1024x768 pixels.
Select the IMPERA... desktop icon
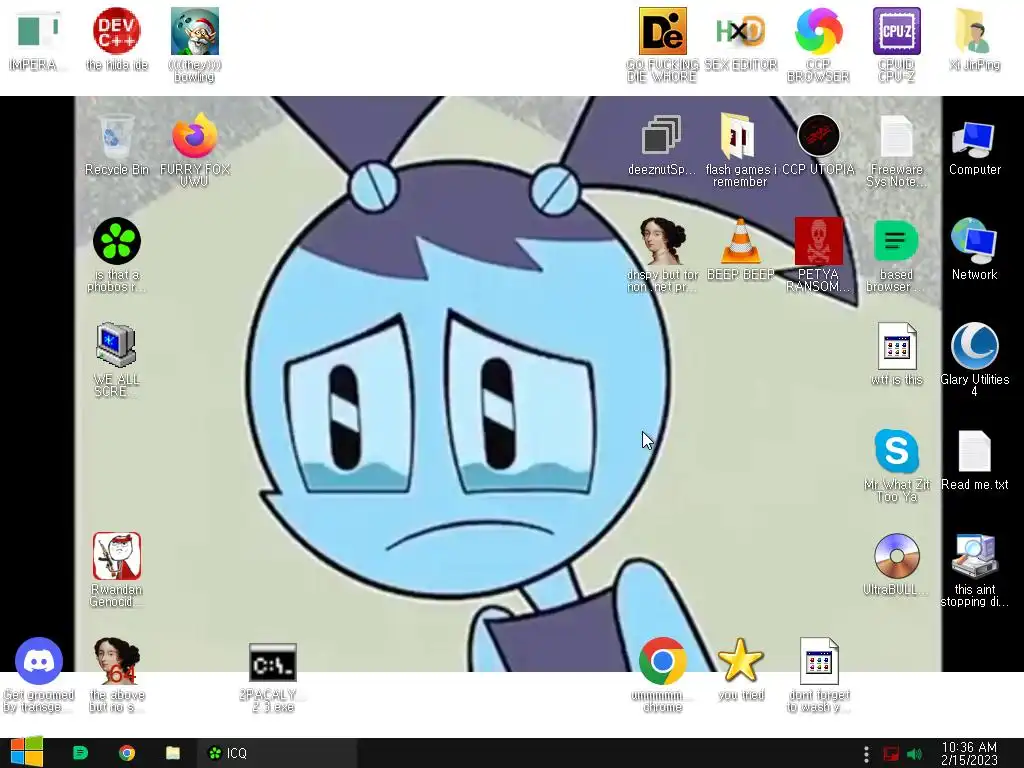(x=38, y=31)
